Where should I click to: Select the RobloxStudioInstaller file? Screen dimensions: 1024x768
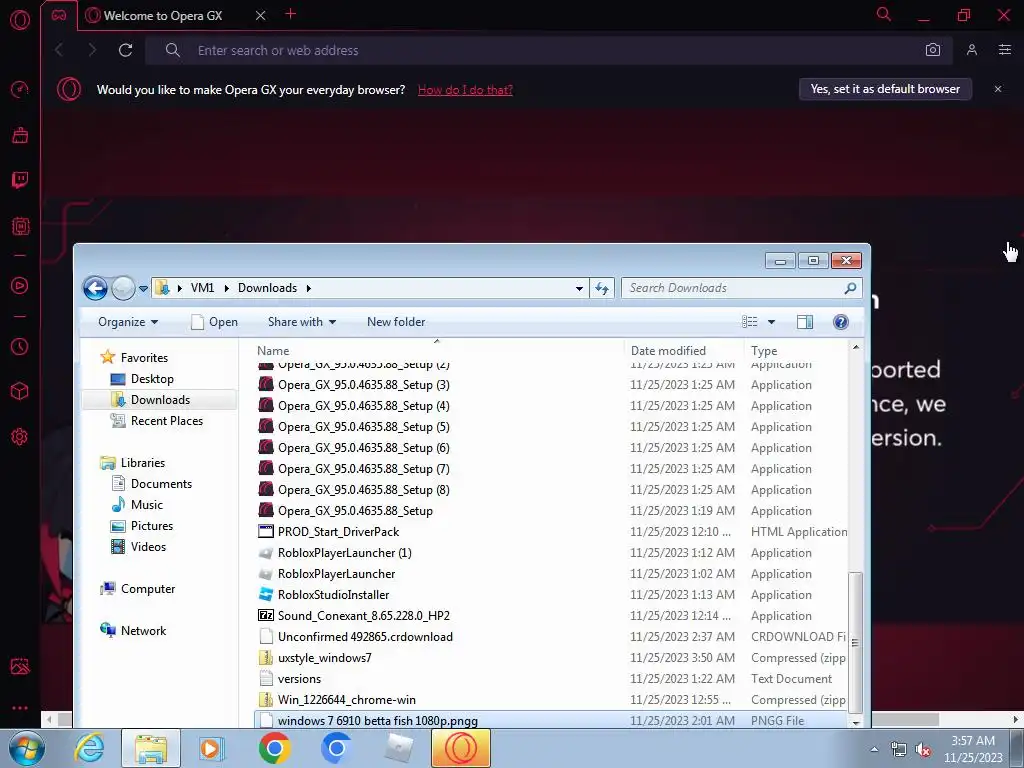pyautogui.click(x=333, y=595)
